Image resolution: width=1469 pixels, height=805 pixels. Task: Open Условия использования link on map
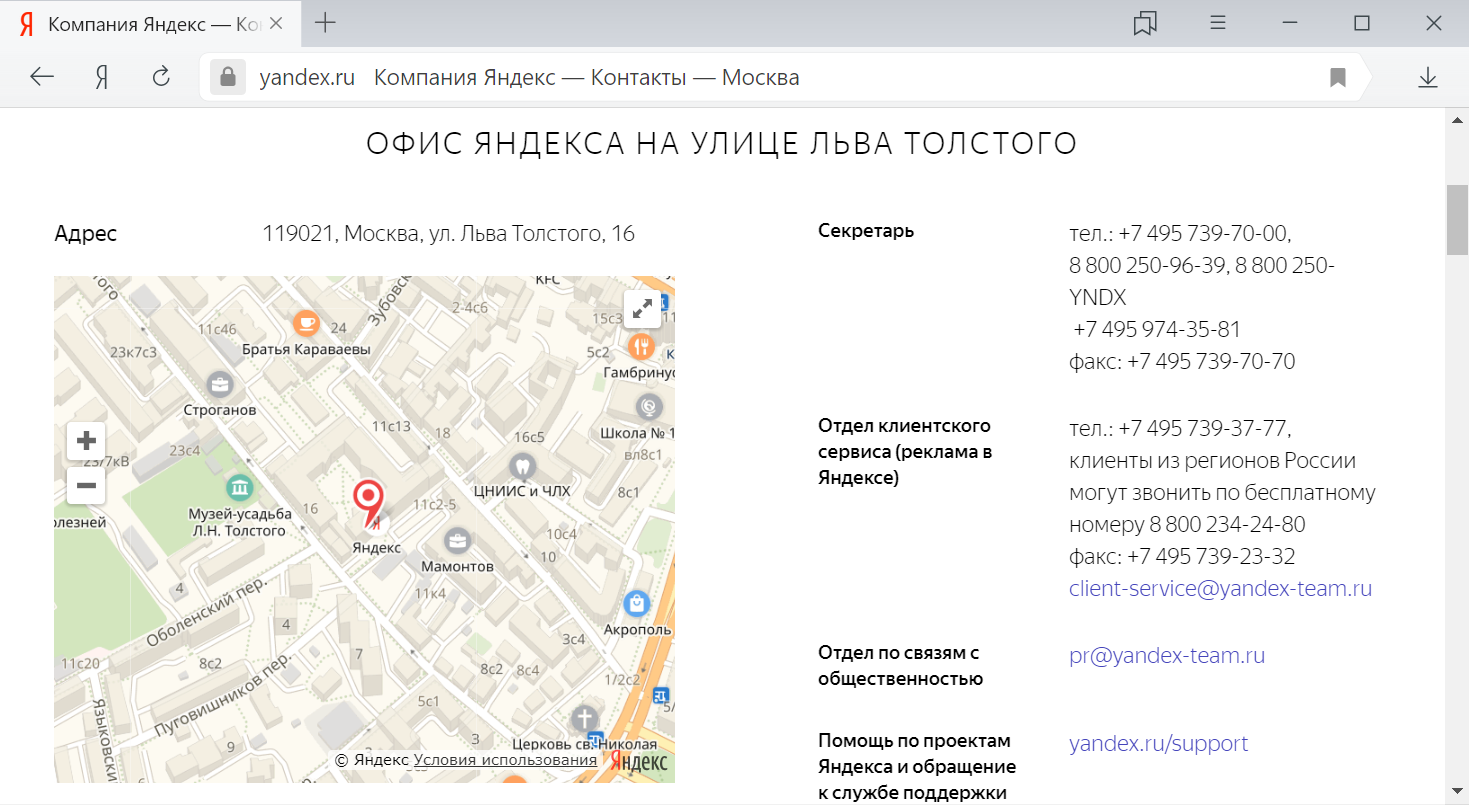(505, 760)
